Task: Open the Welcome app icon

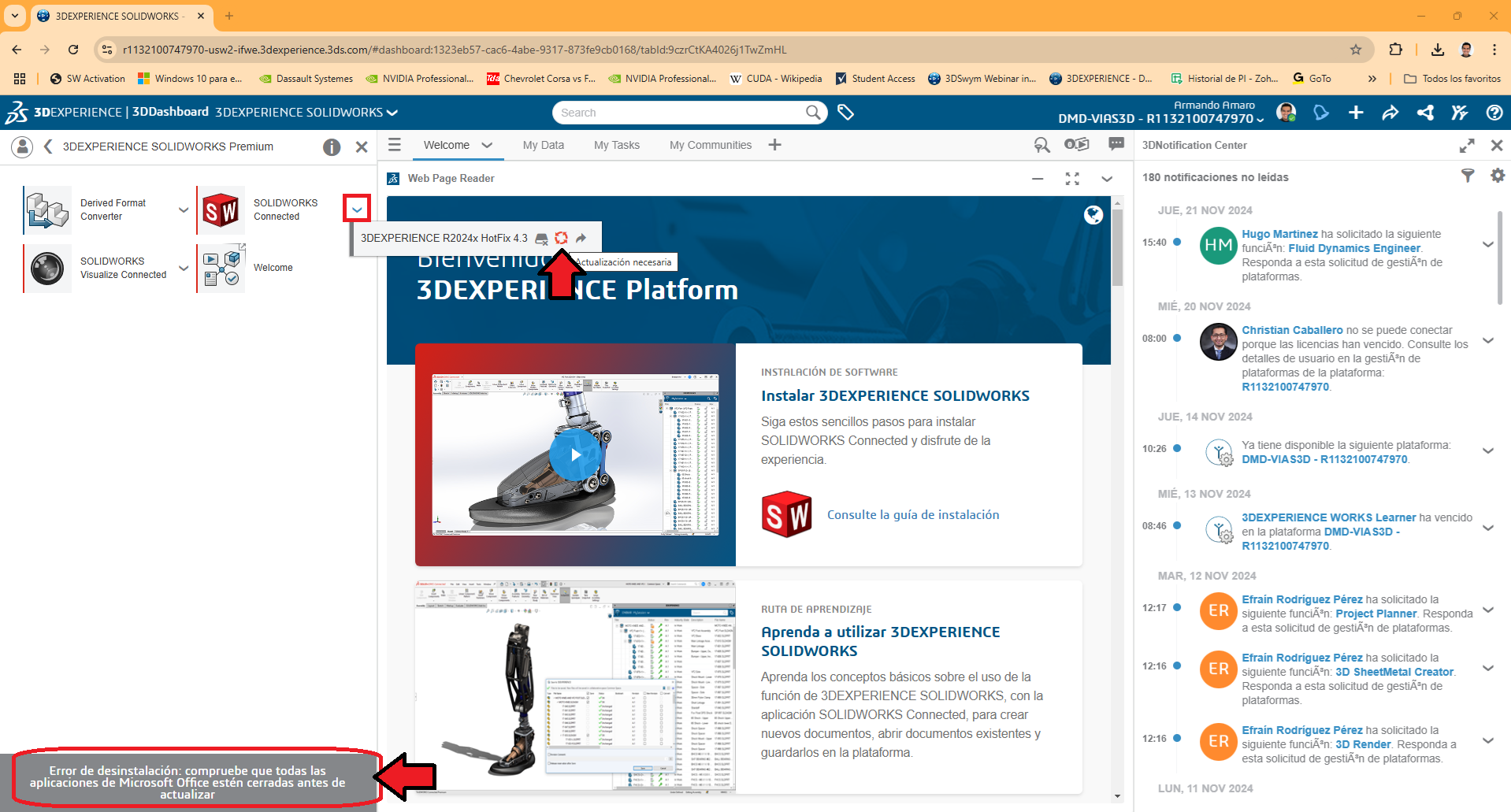Action: pyautogui.click(x=221, y=269)
